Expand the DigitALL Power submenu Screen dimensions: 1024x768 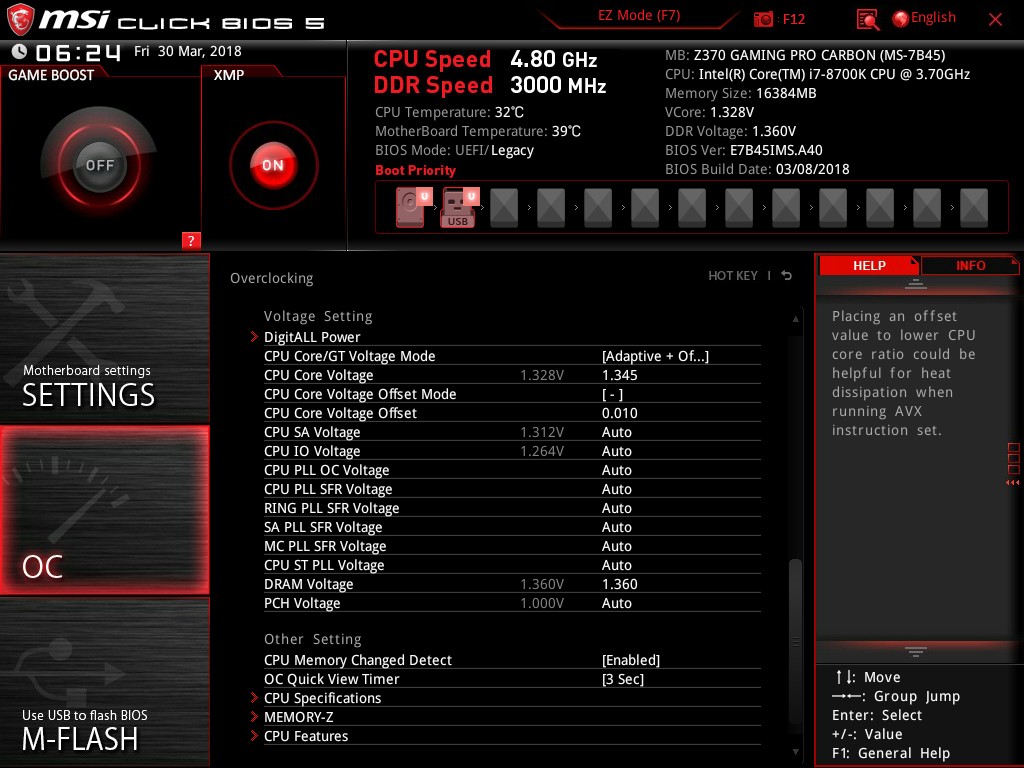(312, 337)
